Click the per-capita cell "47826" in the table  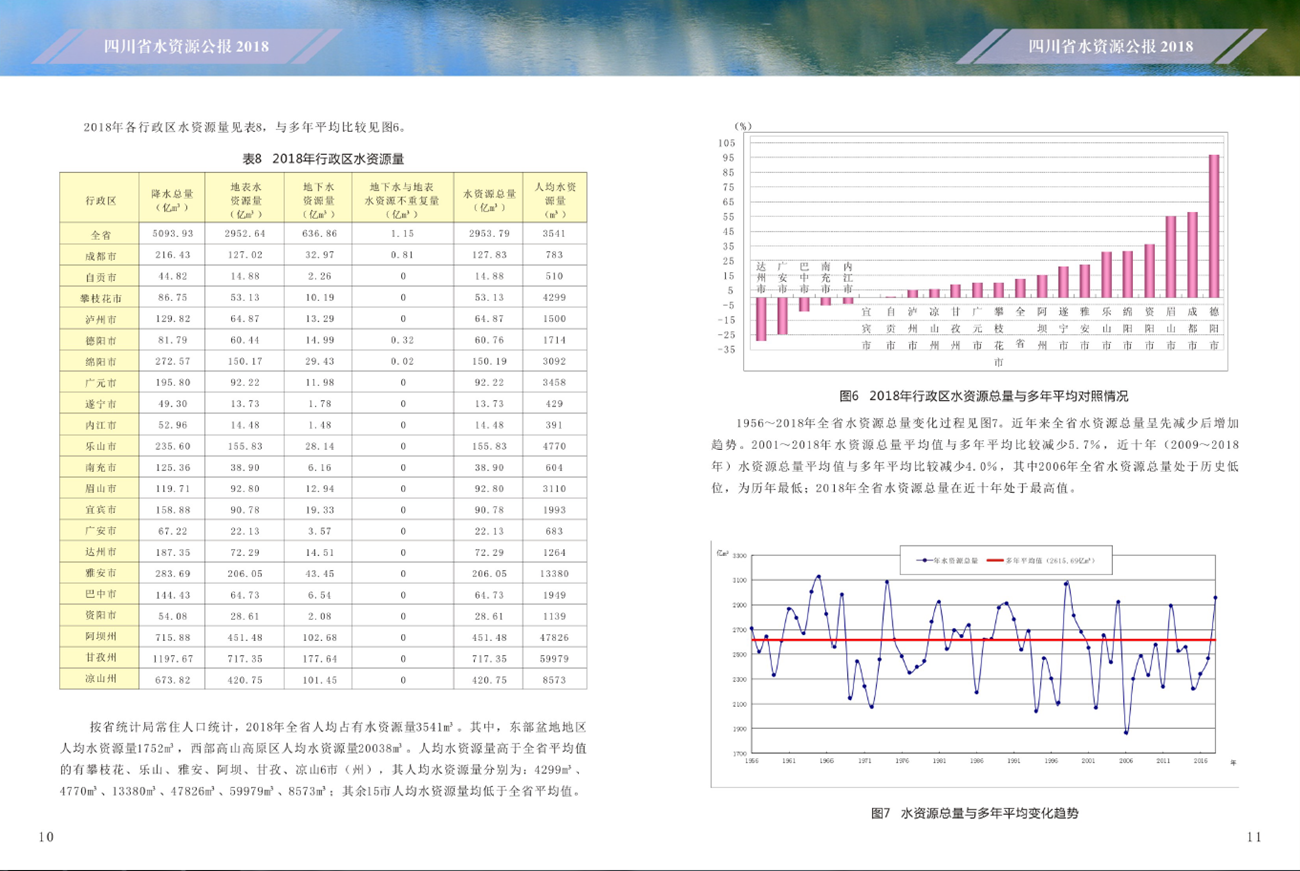pyautogui.click(x=556, y=636)
